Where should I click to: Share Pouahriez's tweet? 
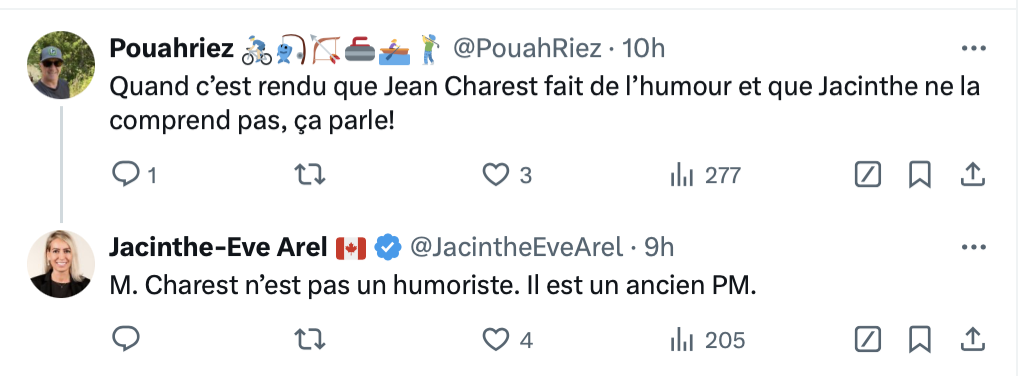coord(972,175)
